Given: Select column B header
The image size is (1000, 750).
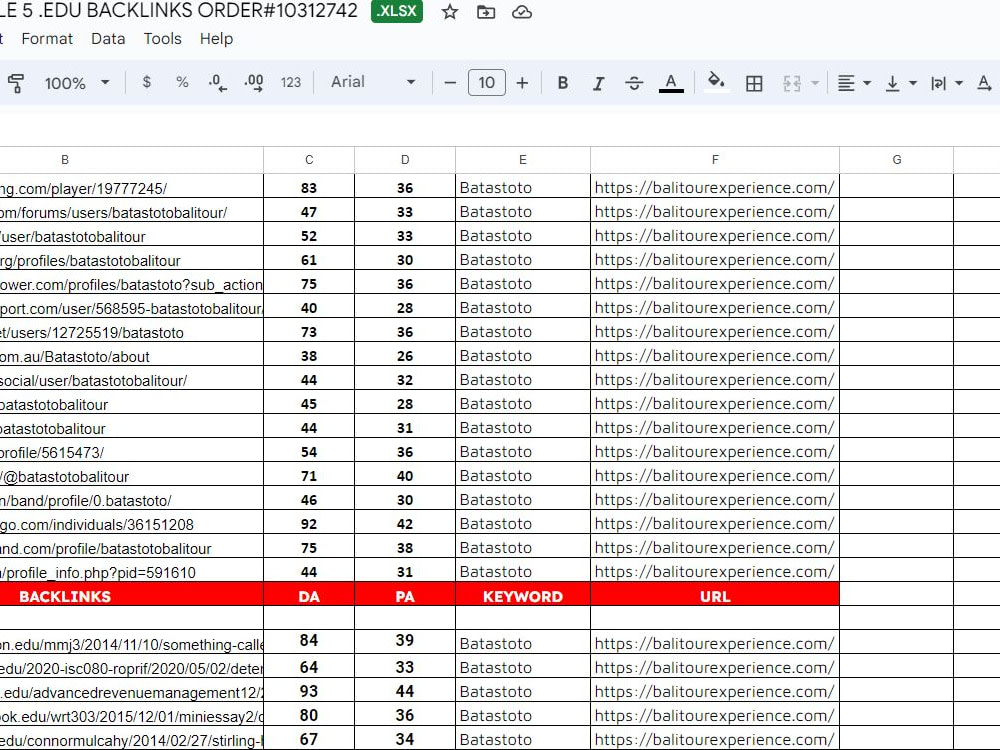Looking at the screenshot, I should [131, 160].
